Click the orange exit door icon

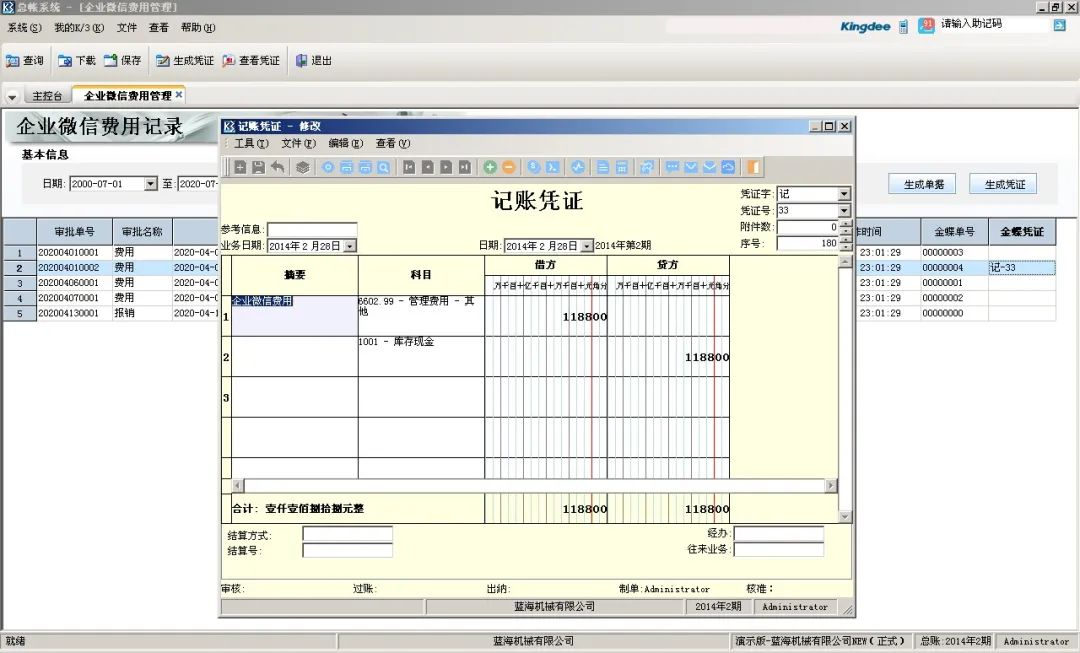click(754, 167)
